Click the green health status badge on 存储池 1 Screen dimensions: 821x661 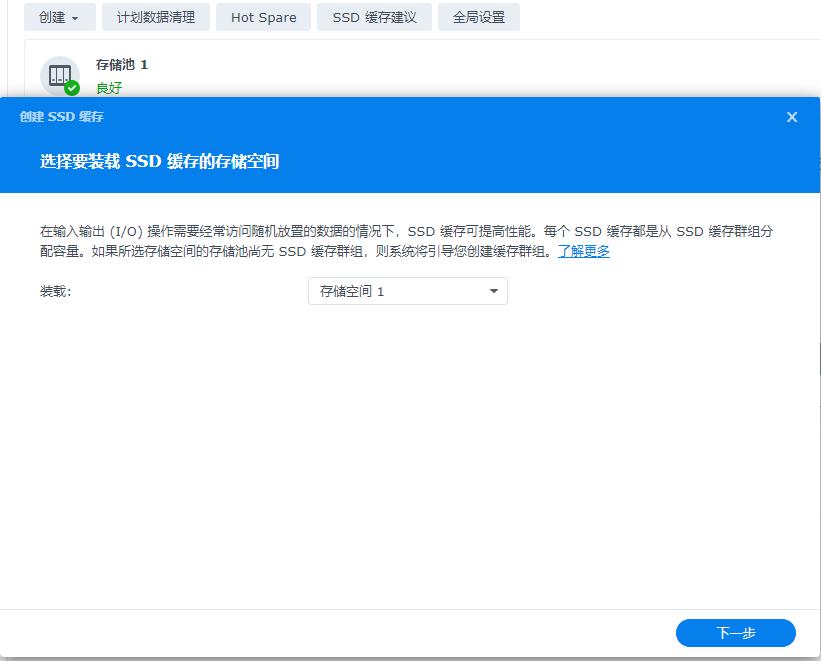tap(71, 87)
